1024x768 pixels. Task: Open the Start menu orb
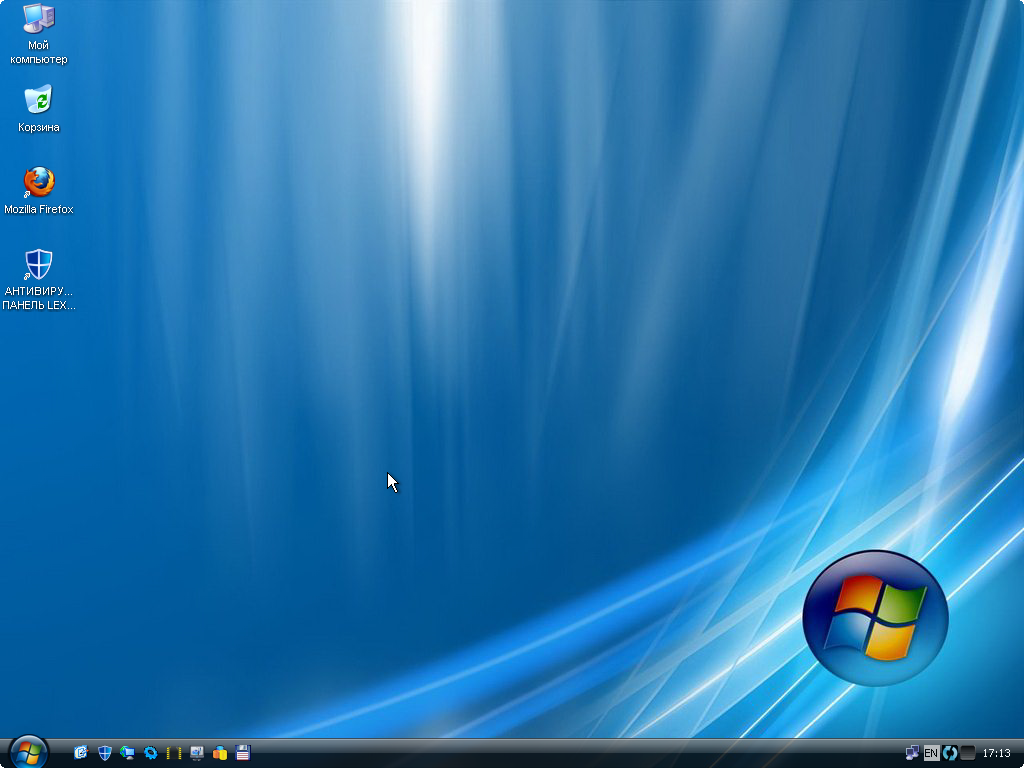(28, 752)
